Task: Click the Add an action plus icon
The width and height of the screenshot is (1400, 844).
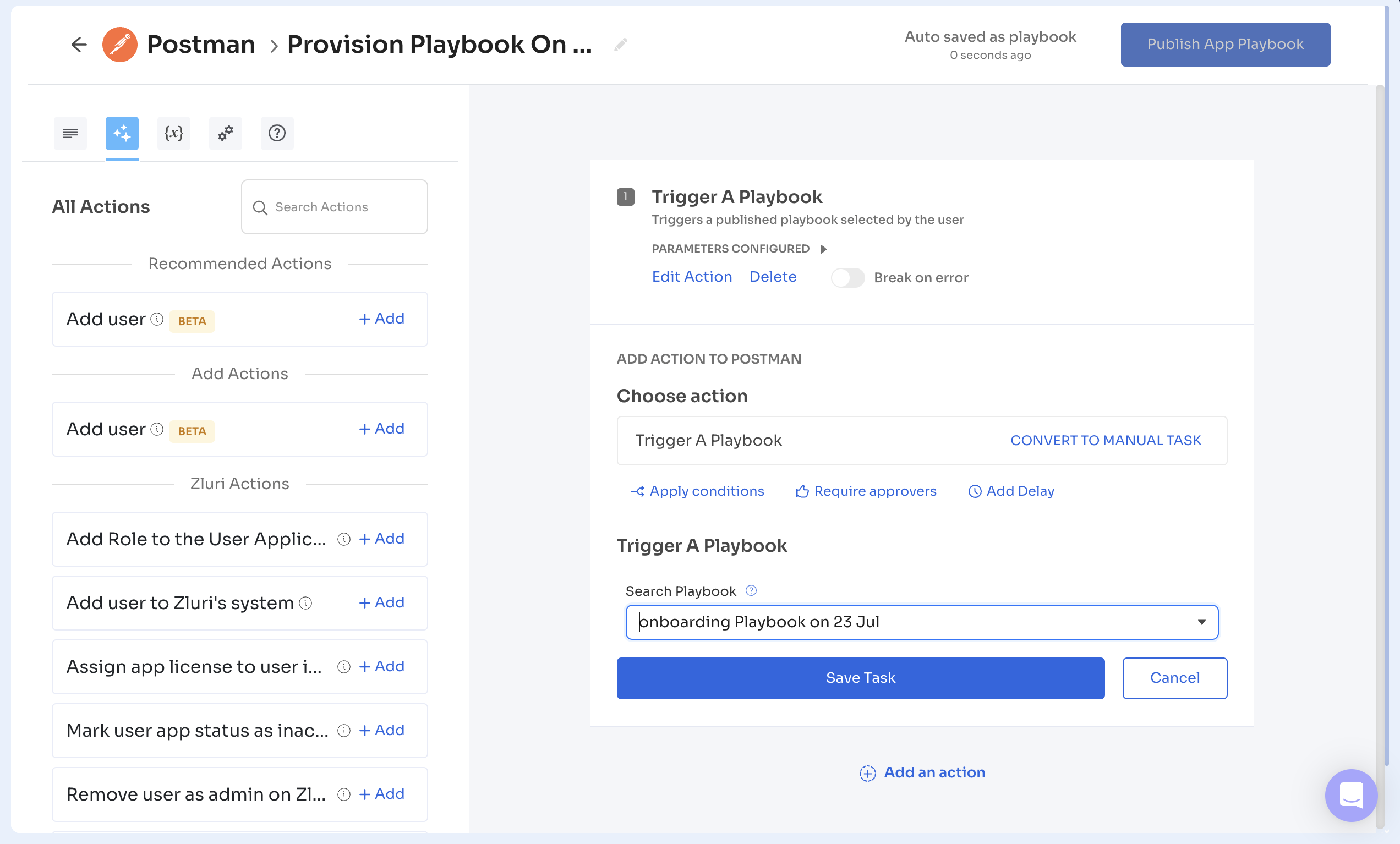Action: coord(867,773)
